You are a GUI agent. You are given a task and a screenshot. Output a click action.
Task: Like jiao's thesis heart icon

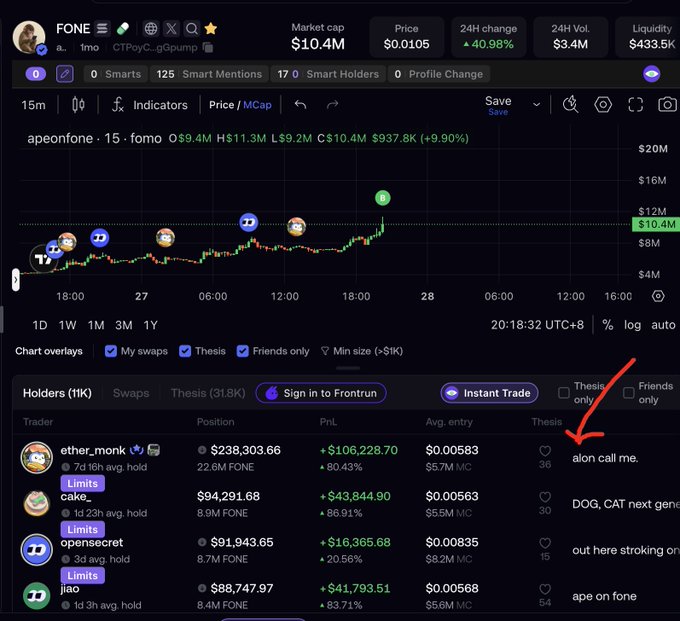[x=545, y=589]
